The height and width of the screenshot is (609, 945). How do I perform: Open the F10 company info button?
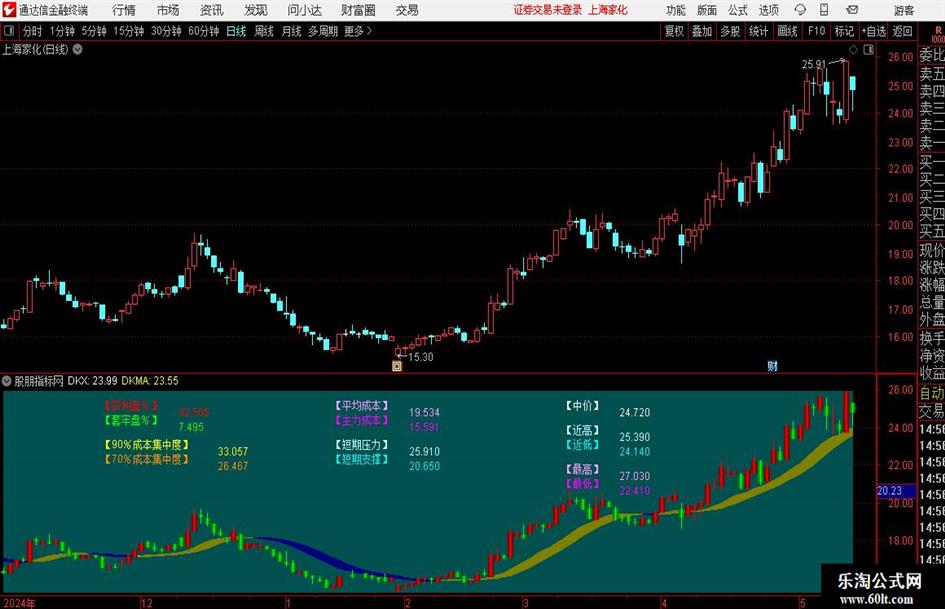[x=816, y=31]
